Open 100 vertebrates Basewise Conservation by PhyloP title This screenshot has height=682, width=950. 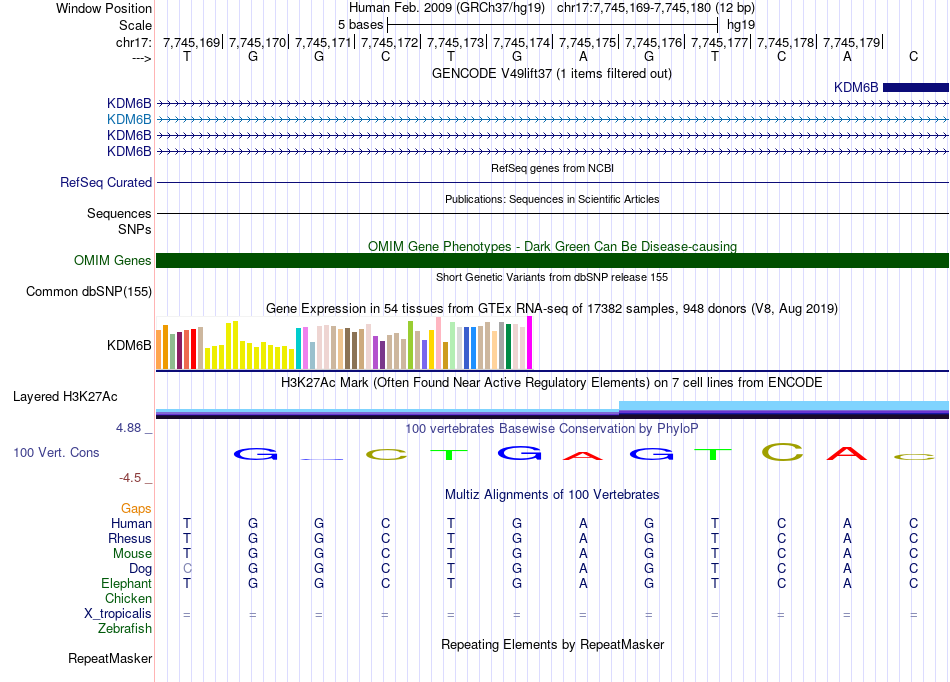click(551, 429)
